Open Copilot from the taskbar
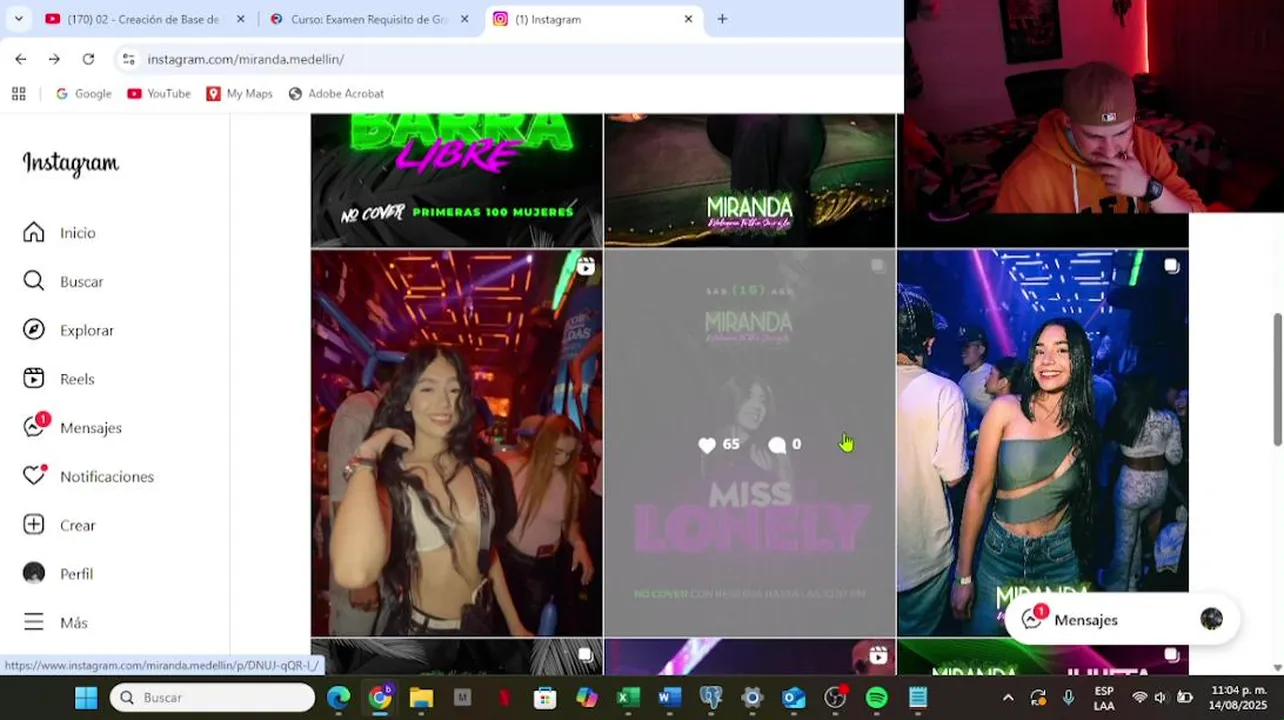The image size is (1284, 720). coord(587,697)
